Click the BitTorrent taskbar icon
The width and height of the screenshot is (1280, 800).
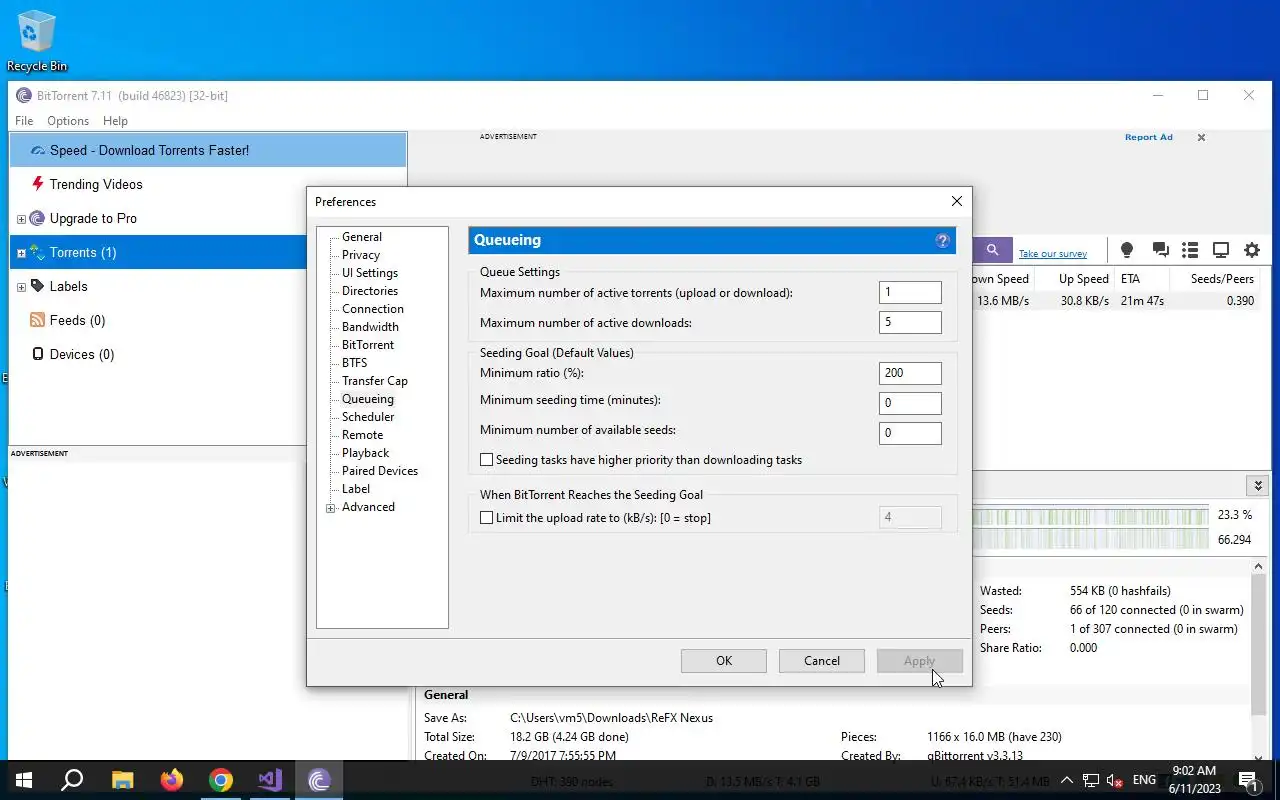click(x=319, y=780)
